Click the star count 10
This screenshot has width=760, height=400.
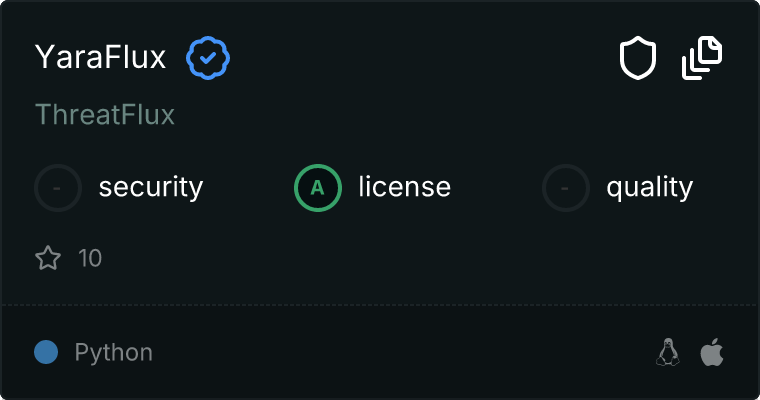point(90,259)
